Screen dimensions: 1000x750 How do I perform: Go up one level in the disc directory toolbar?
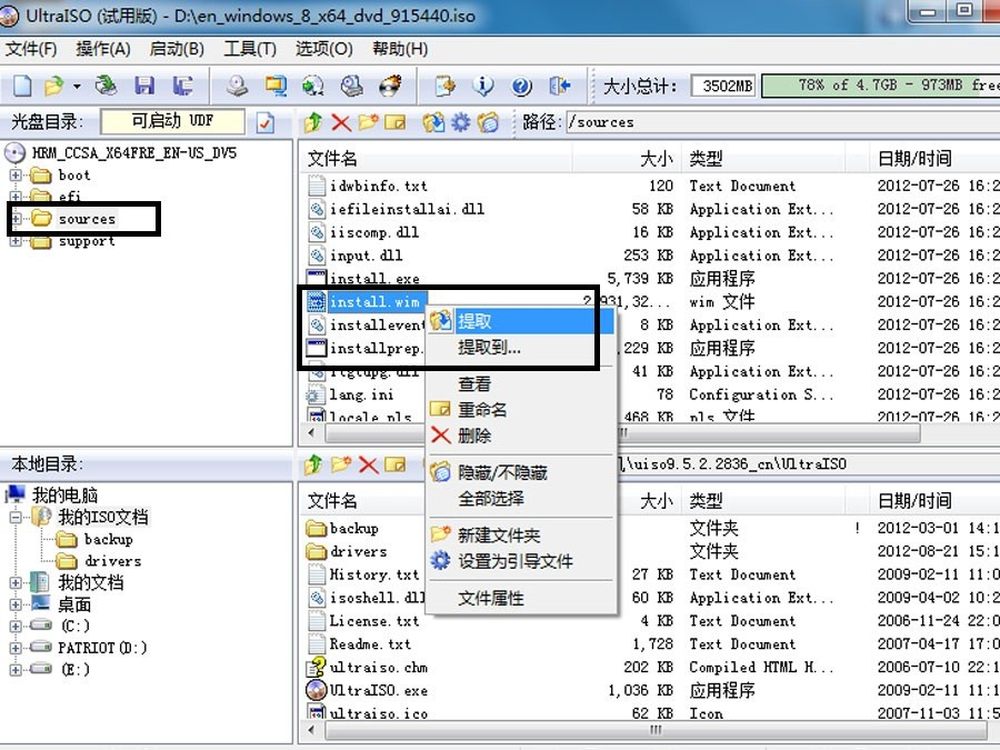tap(313, 122)
